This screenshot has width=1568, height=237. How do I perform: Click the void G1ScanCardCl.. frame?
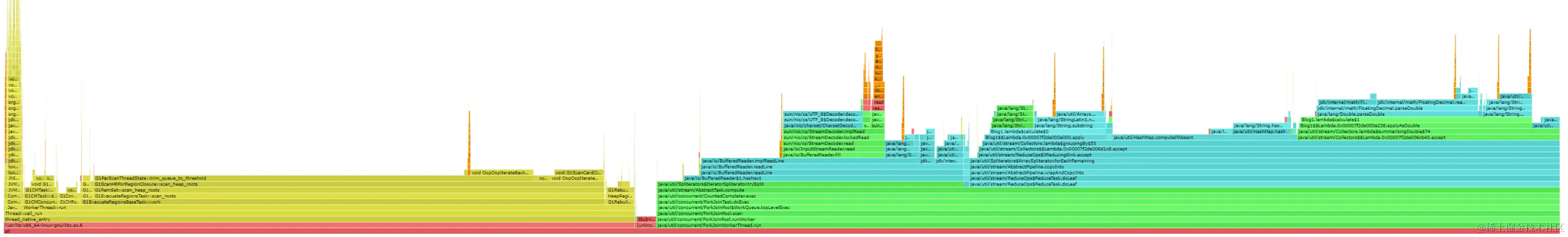point(578,172)
